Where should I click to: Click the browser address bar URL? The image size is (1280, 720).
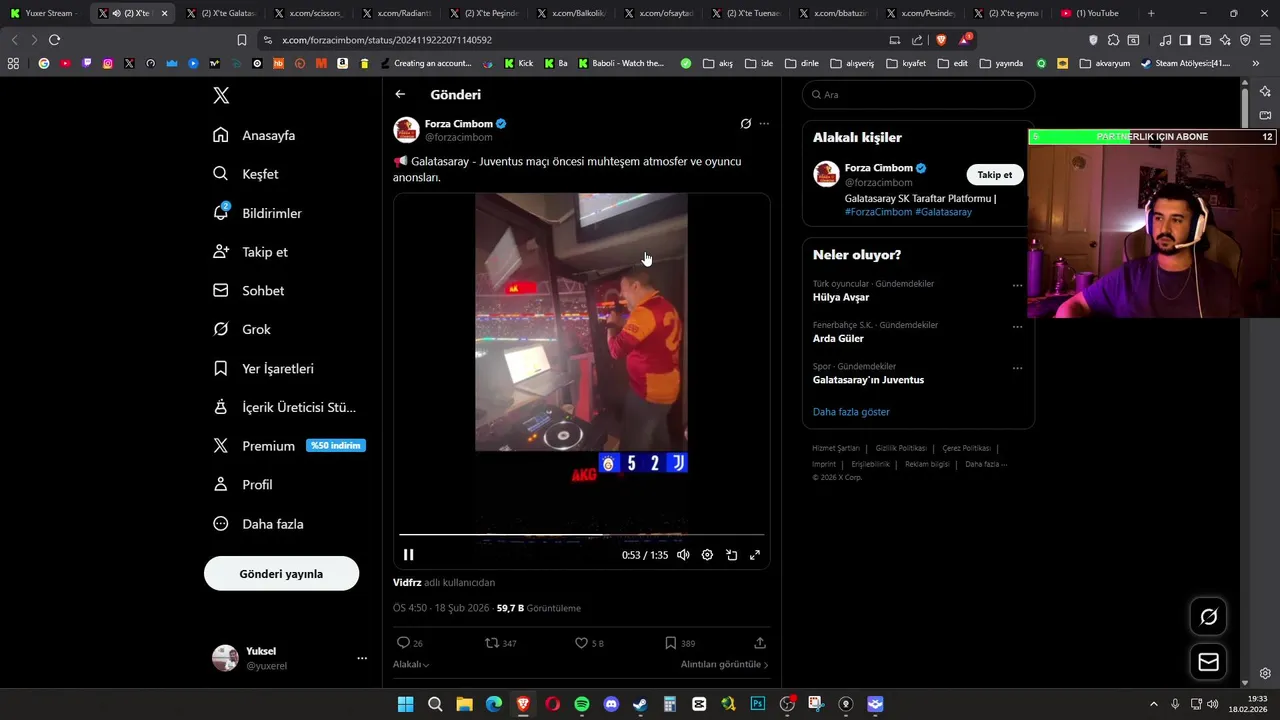(387, 40)
